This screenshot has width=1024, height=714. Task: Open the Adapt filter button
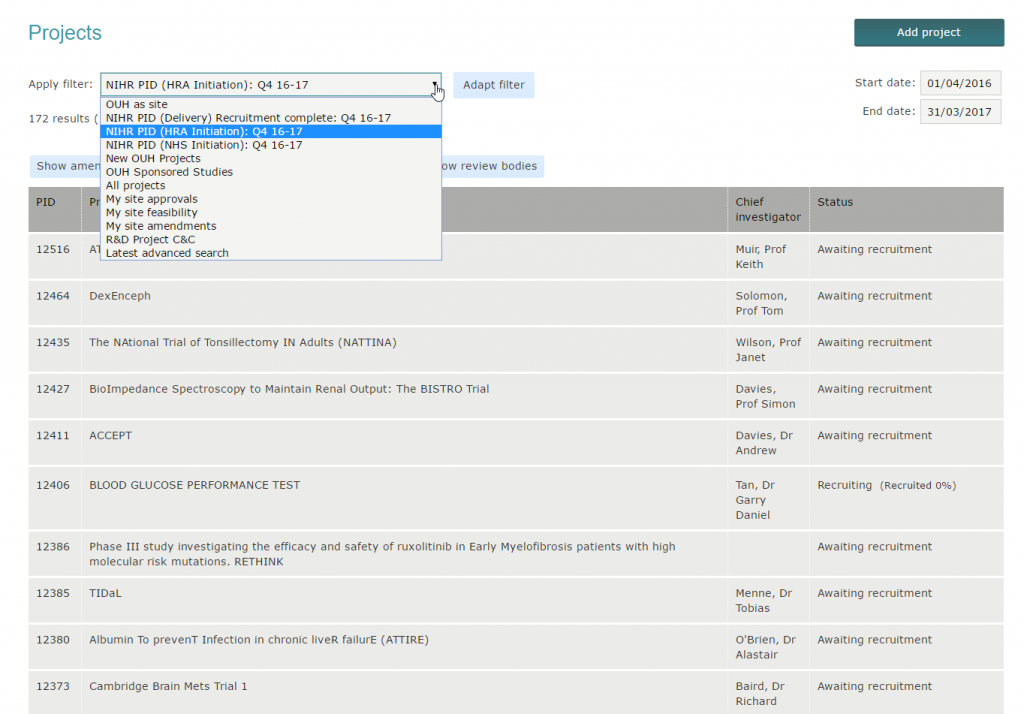[494, 85]
